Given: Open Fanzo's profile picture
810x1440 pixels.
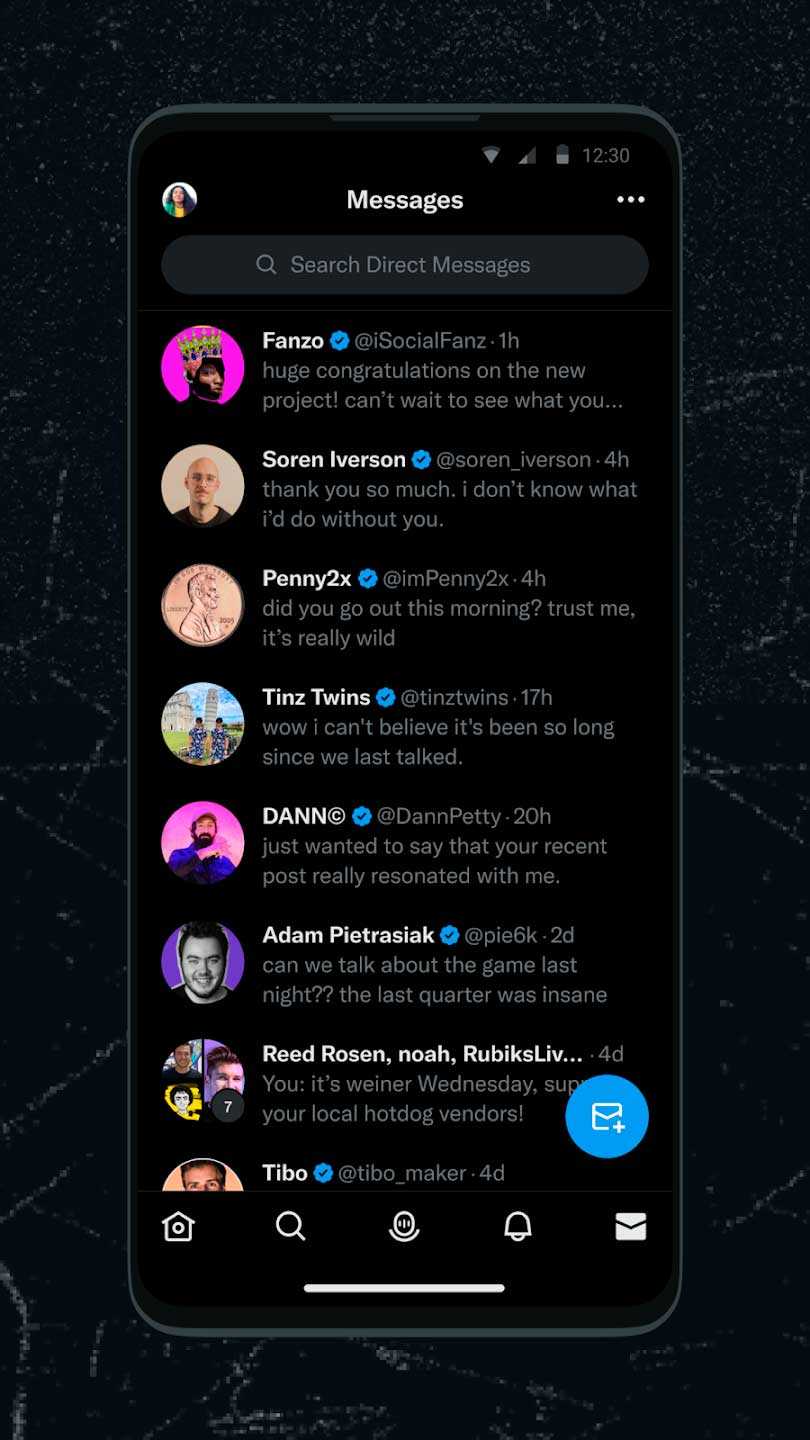Looking at the screenshot, I should pyautogui.click(x=203, y=367).
